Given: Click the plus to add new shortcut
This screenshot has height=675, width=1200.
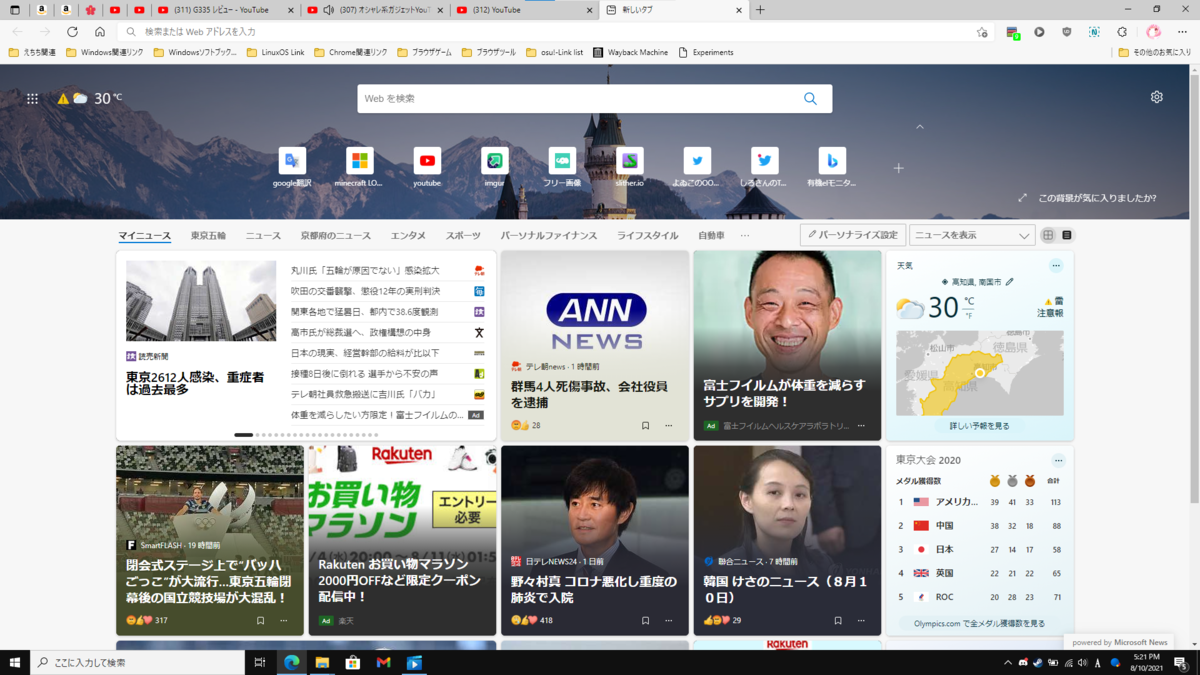Looking at the screenshot, I should point(898,167).
